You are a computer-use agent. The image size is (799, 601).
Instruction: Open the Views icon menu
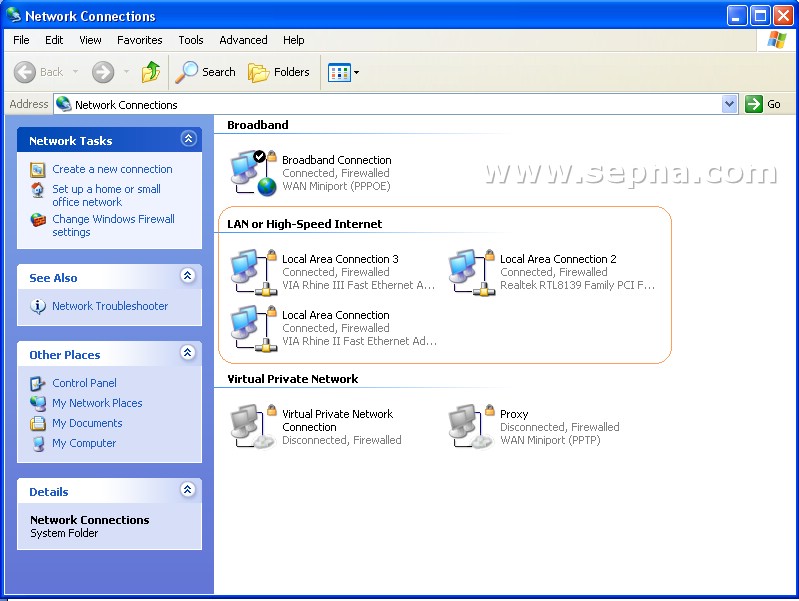point(339,72)
